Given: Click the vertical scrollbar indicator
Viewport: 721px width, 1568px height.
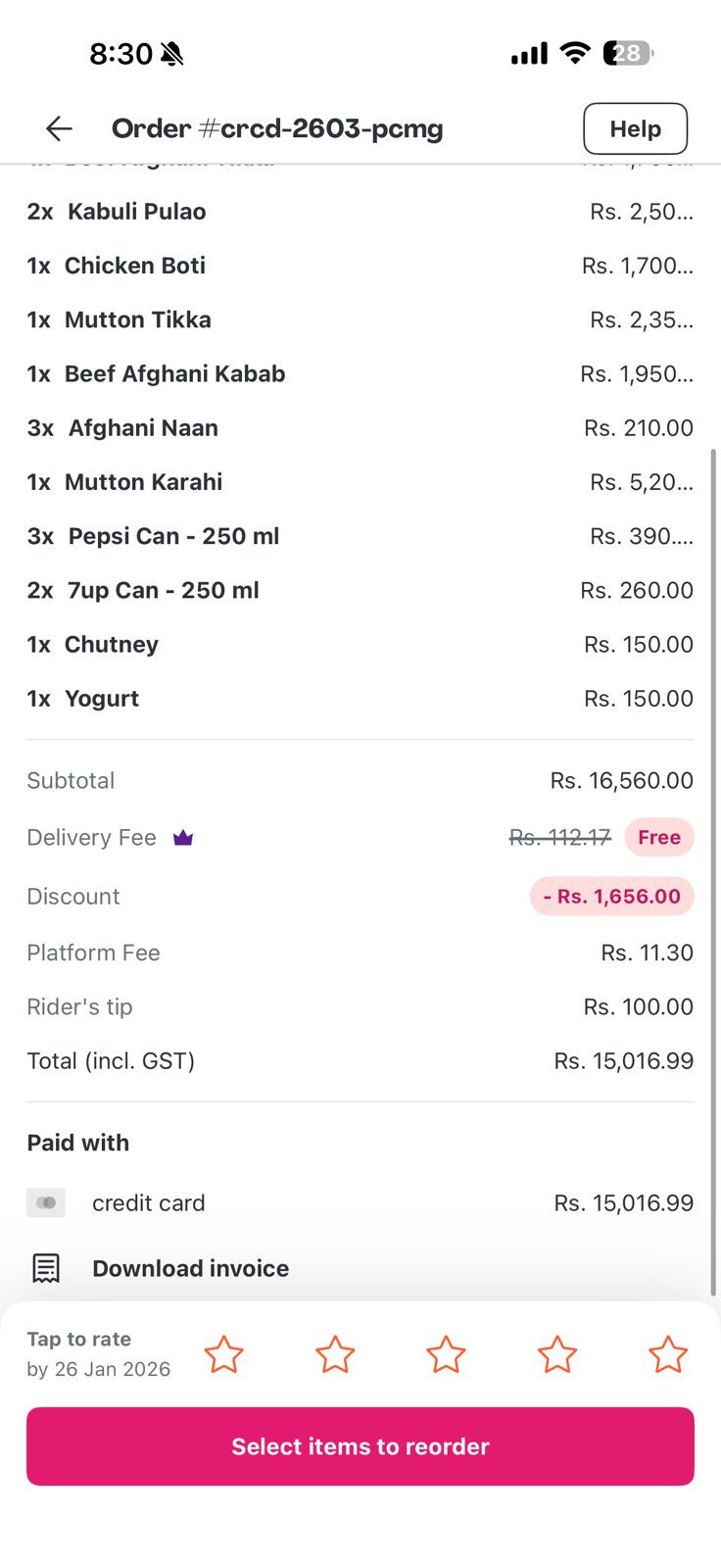Looking at the screenshot, I should 713,862.
